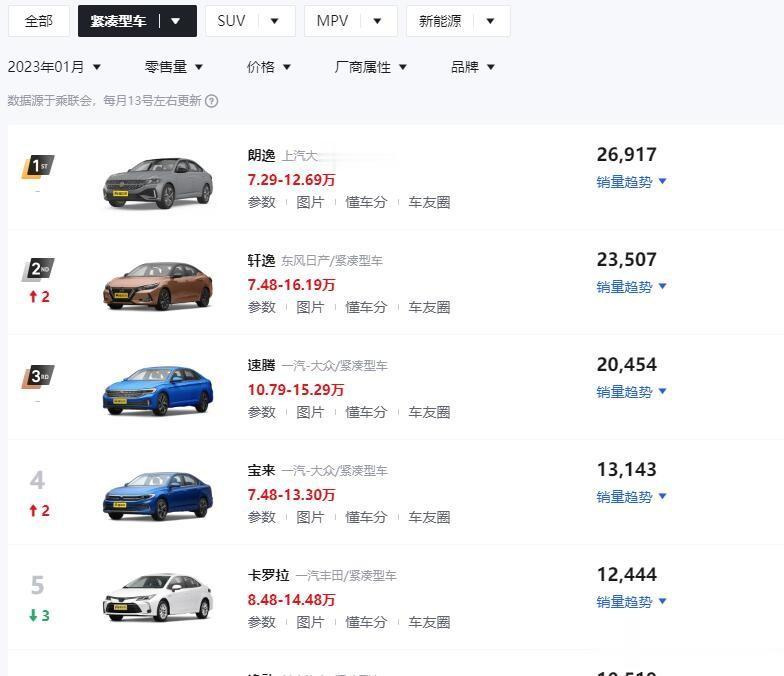Viewport: 784px width, 676px height.
Task: Show 销量趋势 for 速腾
Action: click(631, 392)
